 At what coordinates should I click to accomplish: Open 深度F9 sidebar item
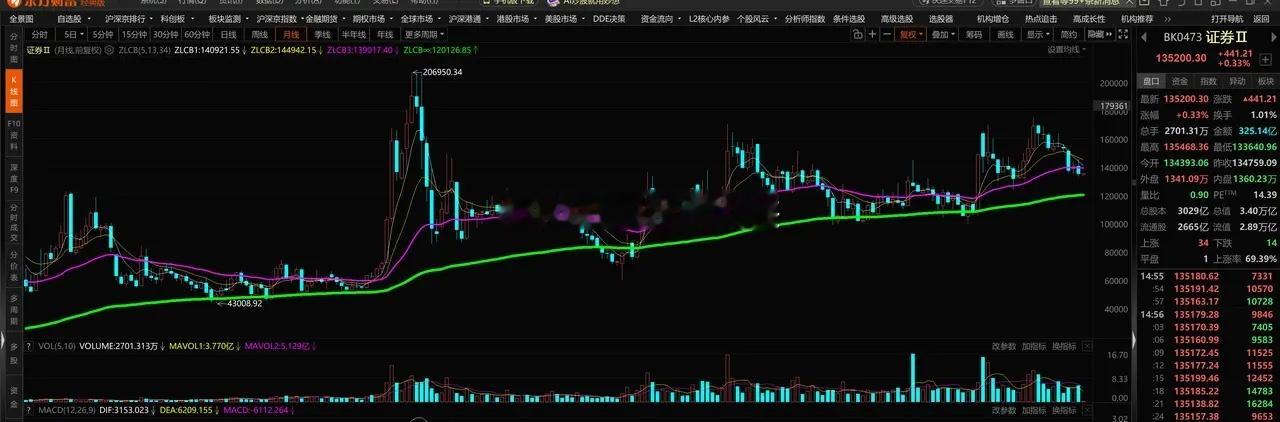(14, 176)
